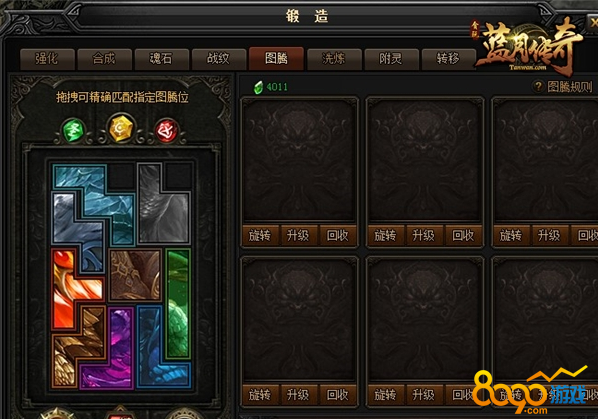598x419 pixels.
Task: Open the 洗炼 tab
Action: pos(333,59)
